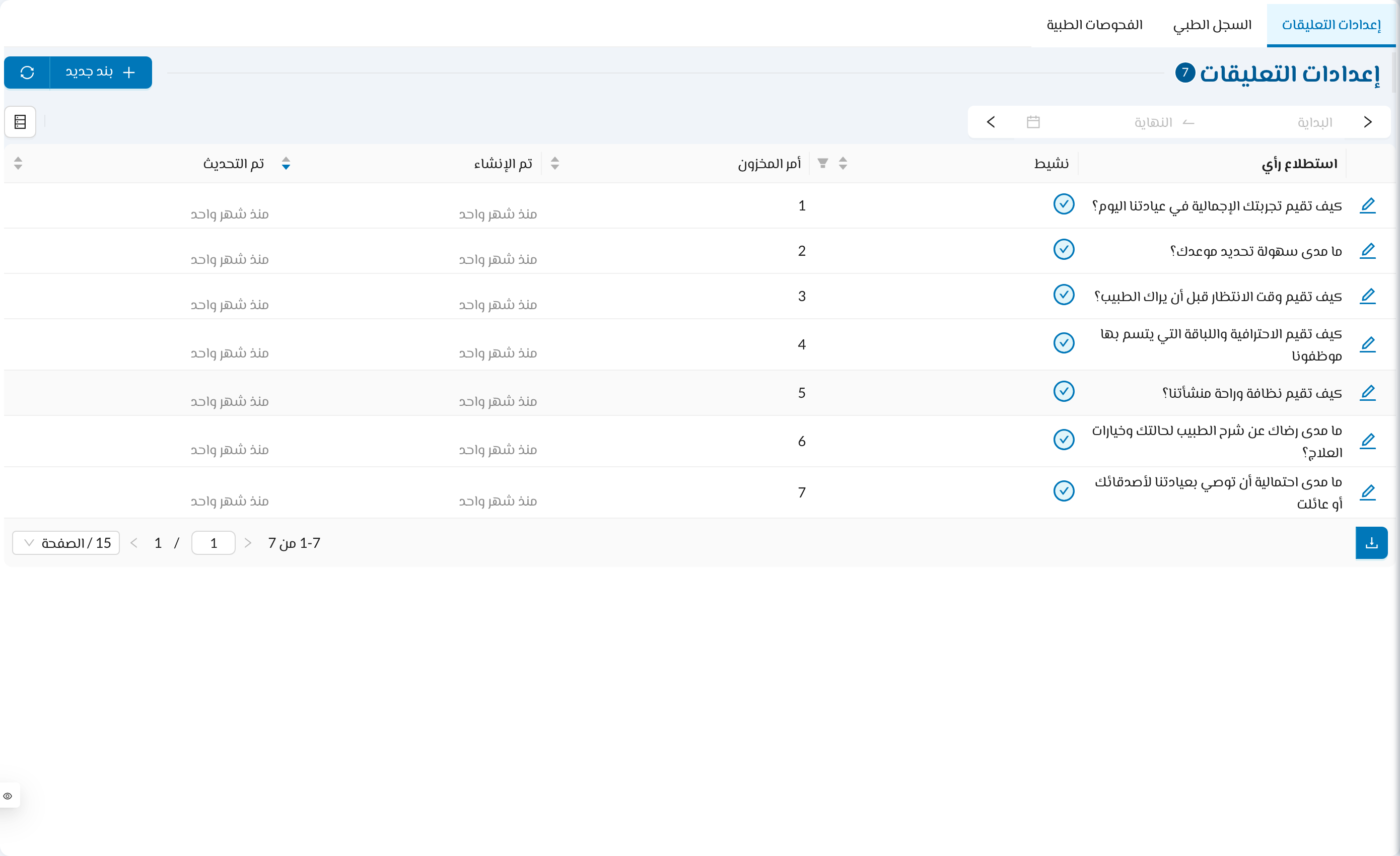Edit the row with stock order 7
The height and width of the screenshot is (856, 1400).
tap(1368, 492)
